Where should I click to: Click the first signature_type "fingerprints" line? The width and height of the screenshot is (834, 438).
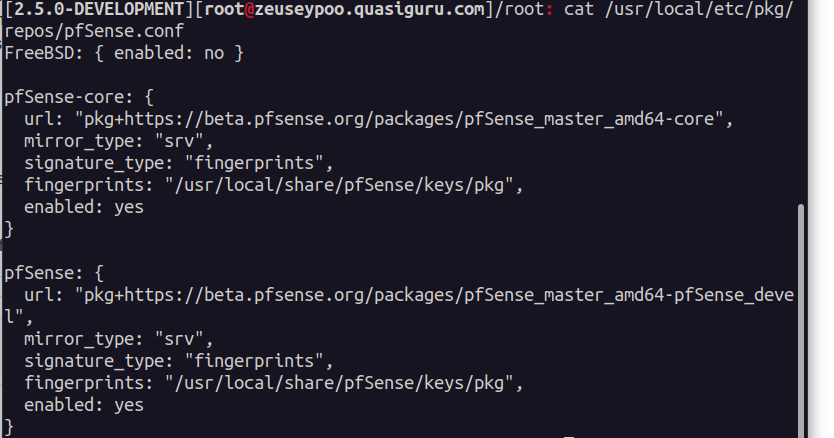[179, 163]
